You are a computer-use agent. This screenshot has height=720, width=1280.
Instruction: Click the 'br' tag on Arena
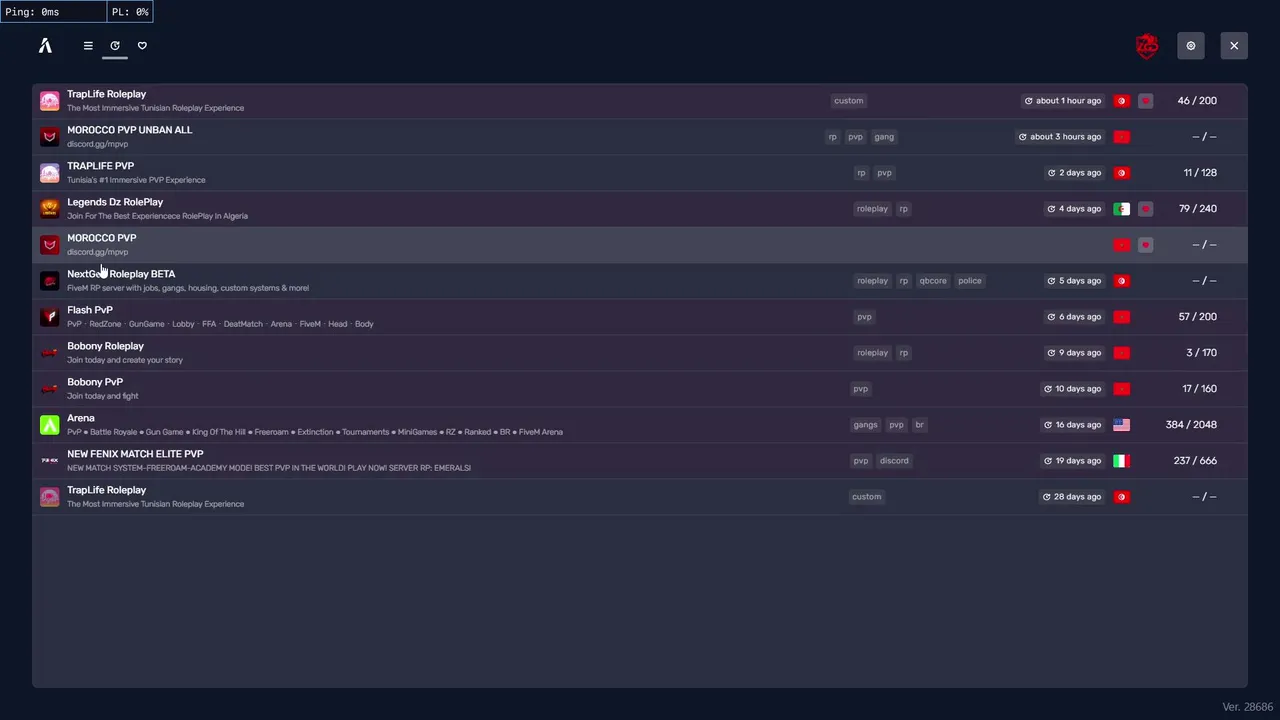point(920,425)
